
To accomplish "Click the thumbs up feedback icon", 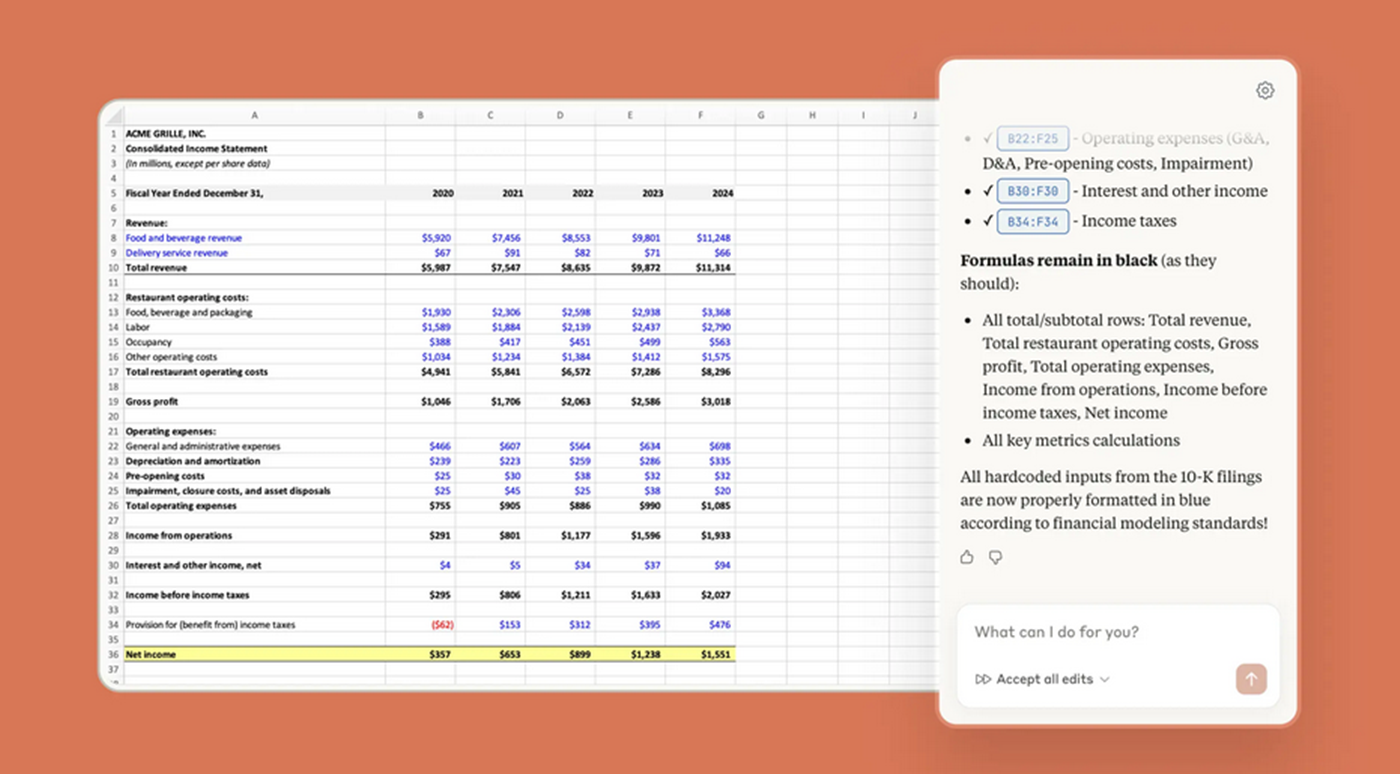I will tap(966, 557).
